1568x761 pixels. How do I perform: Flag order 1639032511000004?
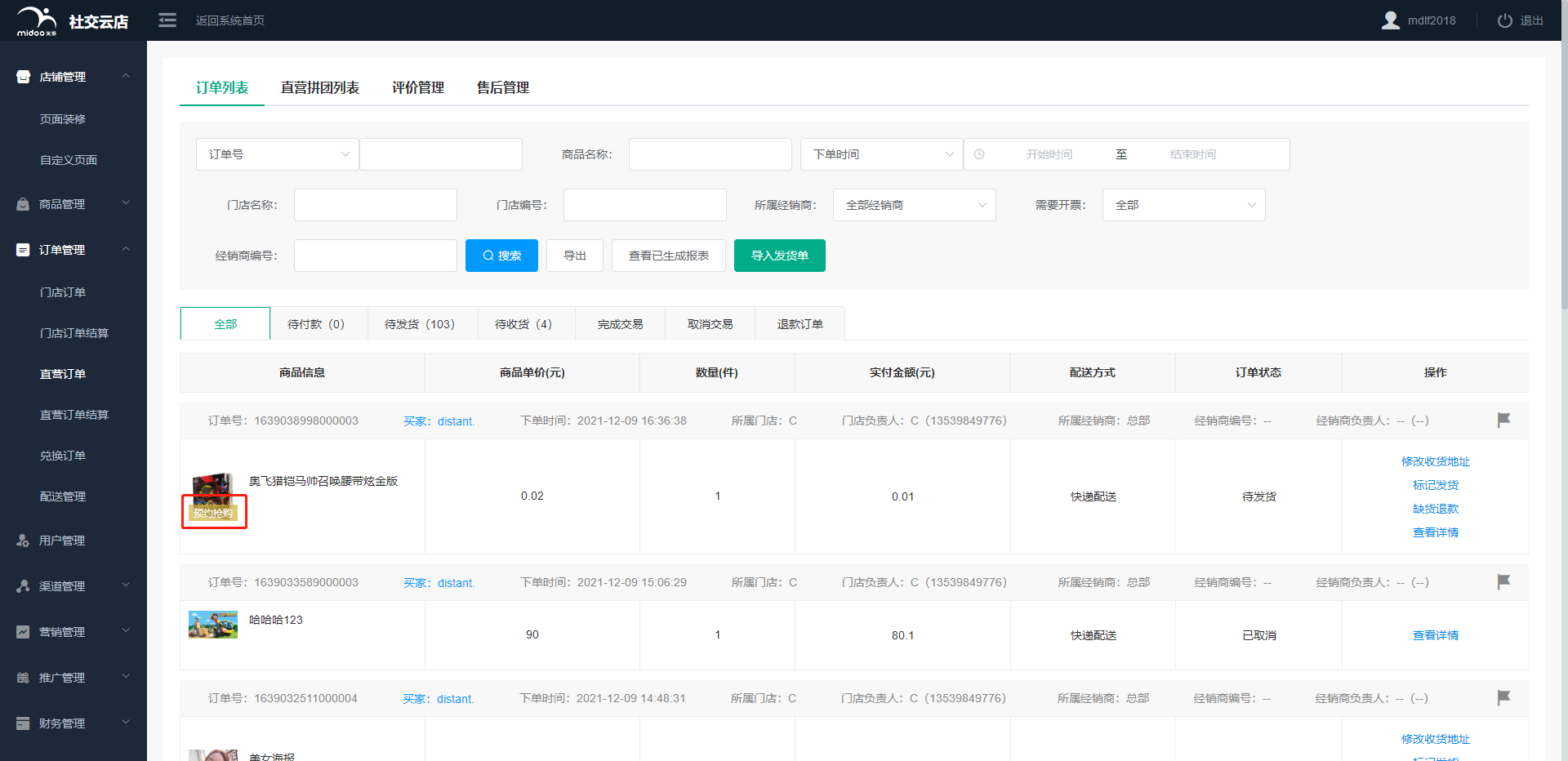tap(1503, 697)
